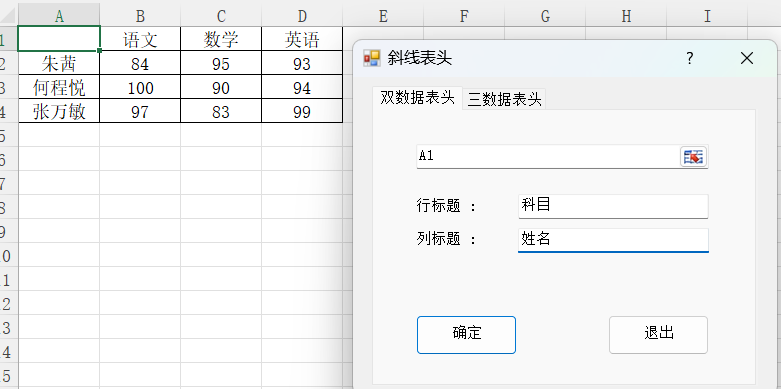Select the cell with value 100
This screenshot has width=781, height=389.
coord(140,87)
